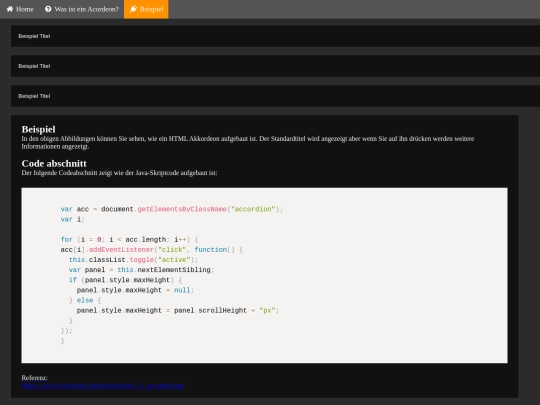Image resolution: width=540 pixels, height=405 pixels.
Task: Click the 'Code abschnitt' heading
Action: tap(54, 164)
